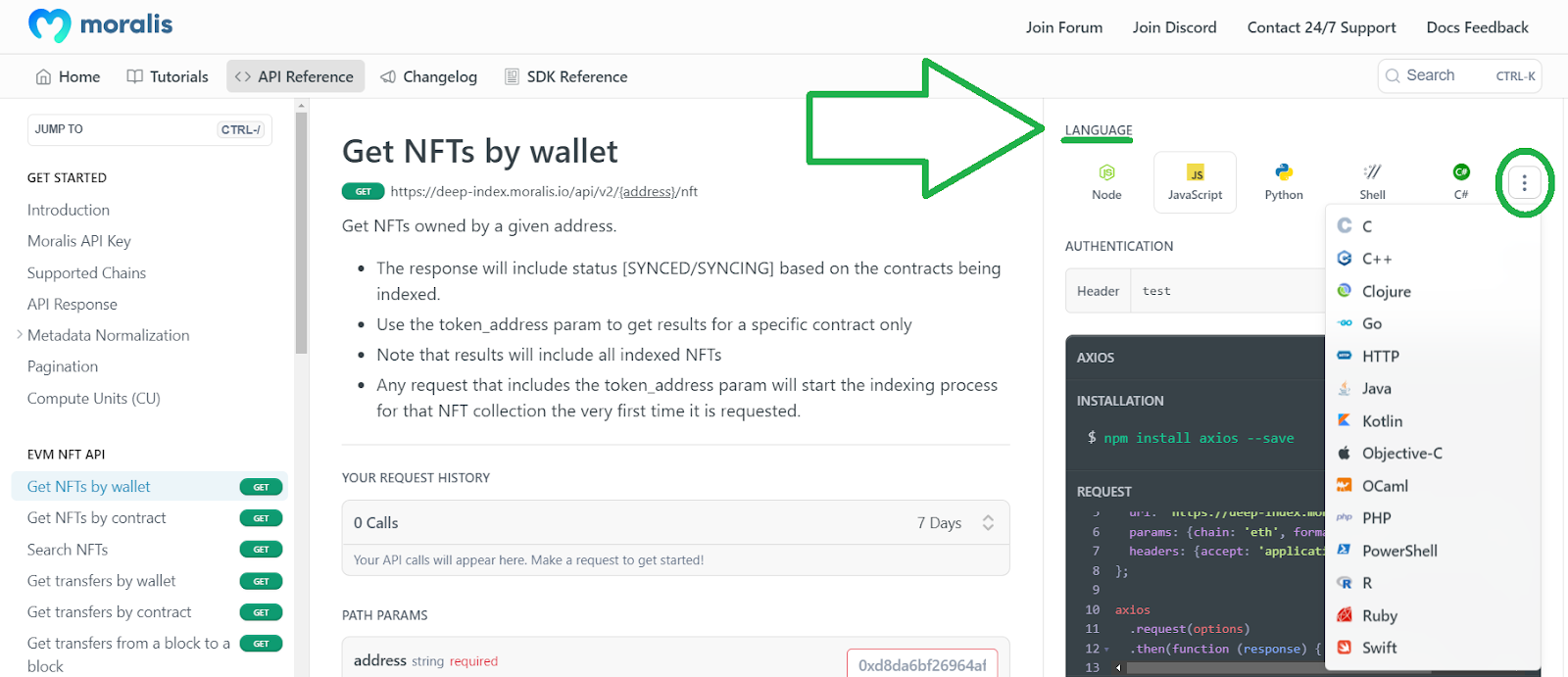Collapse code fold arrow at line 12
The image size is (1568, 677).
click(x=1107, y=650)
